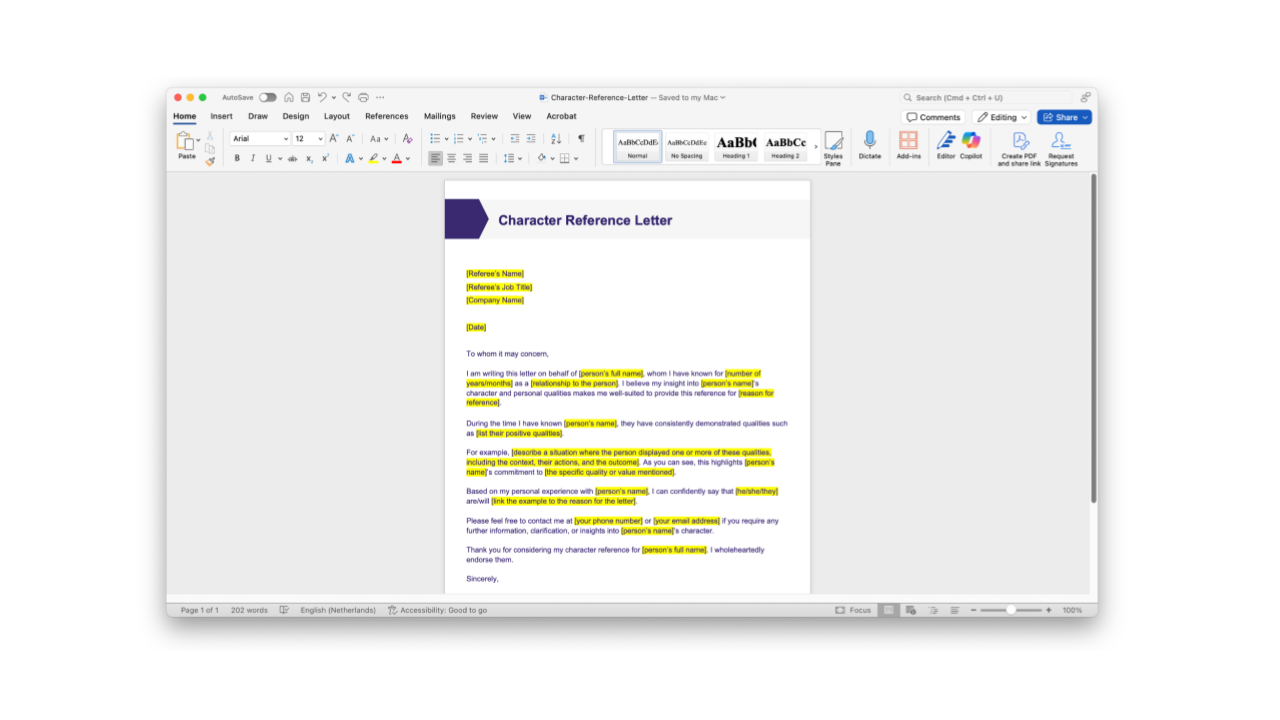This screenshot has width=1280, height=720.
Task: Open the Shading paint bucket control
Action: [541, 158]
